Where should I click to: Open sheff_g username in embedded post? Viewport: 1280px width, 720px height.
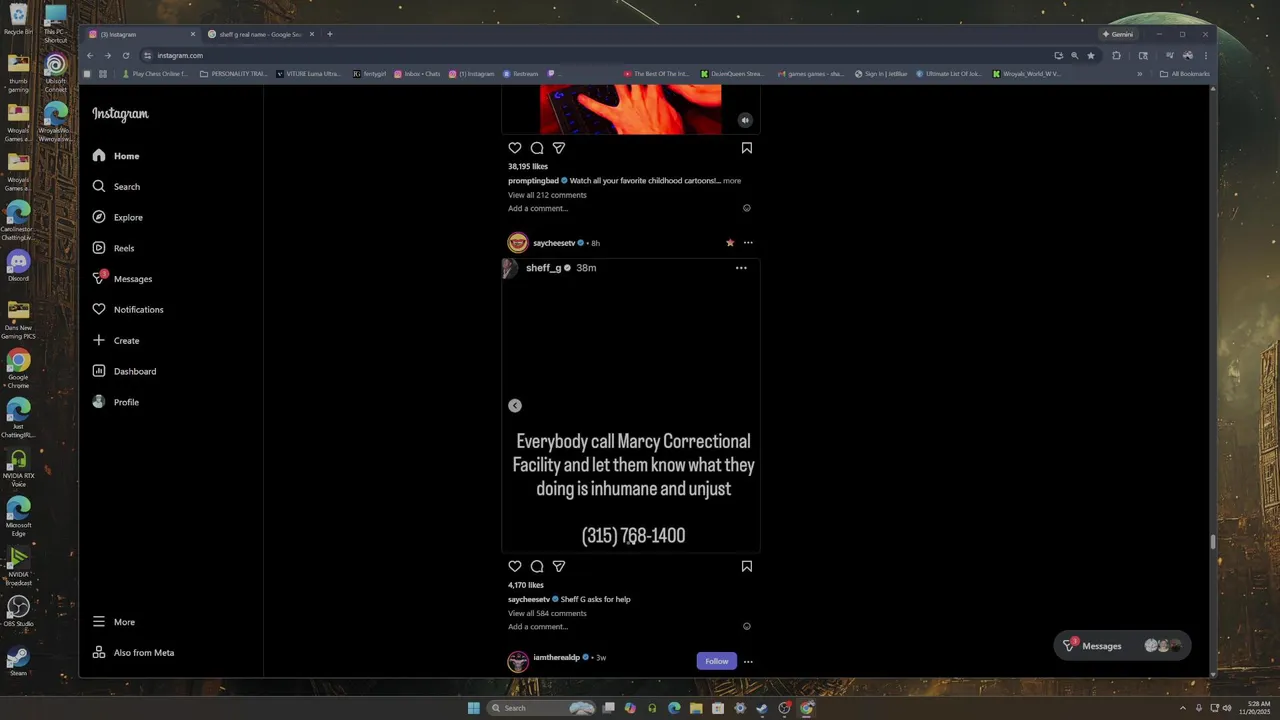click(544, 268)
